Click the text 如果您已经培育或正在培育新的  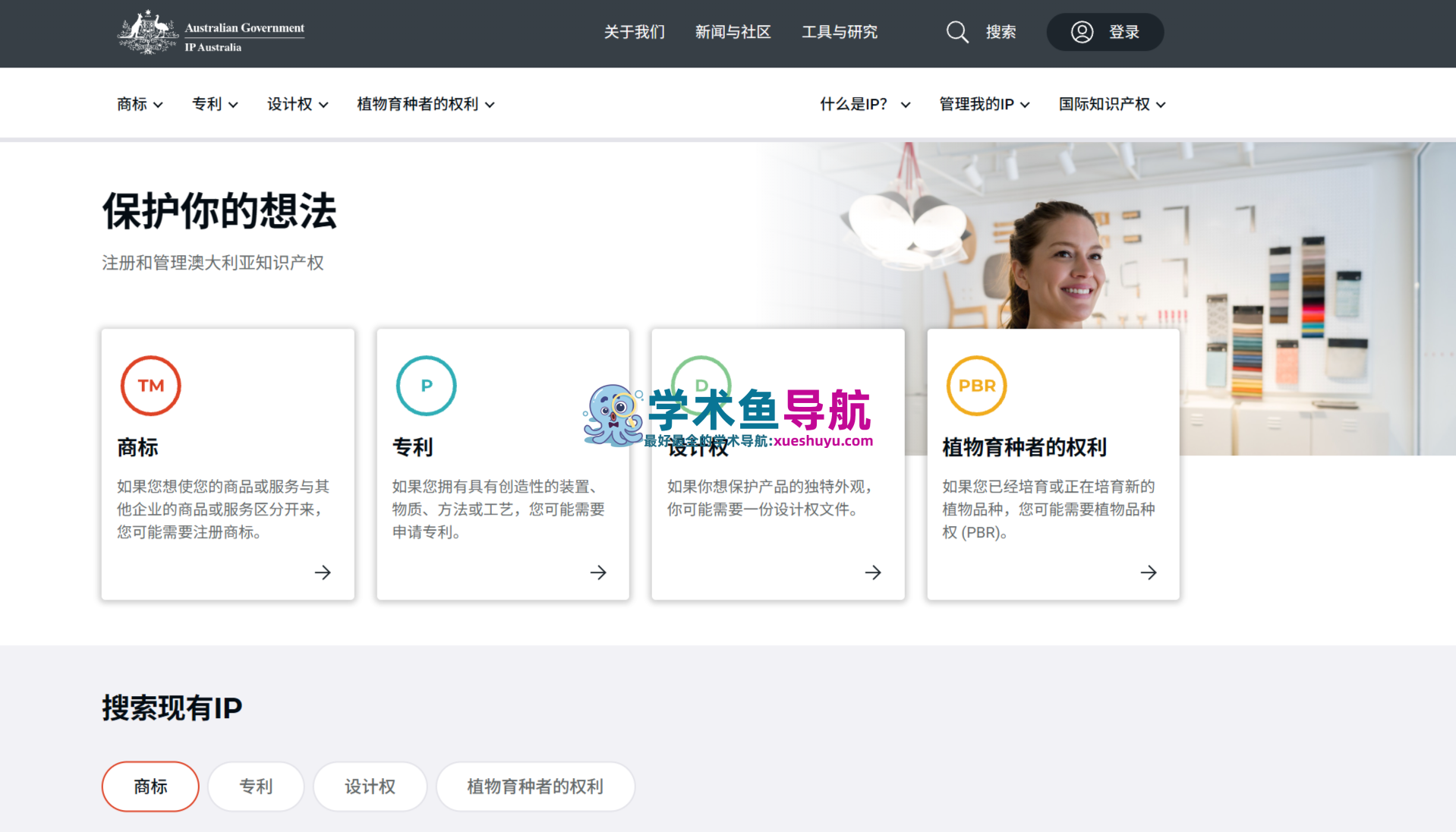[x=1048, y=487]
